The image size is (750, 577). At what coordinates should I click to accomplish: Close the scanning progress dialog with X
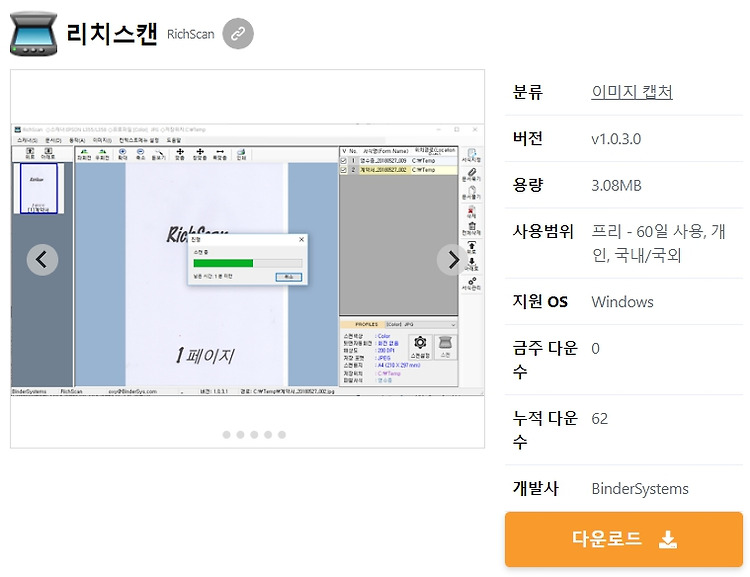(x=301, y=239)
